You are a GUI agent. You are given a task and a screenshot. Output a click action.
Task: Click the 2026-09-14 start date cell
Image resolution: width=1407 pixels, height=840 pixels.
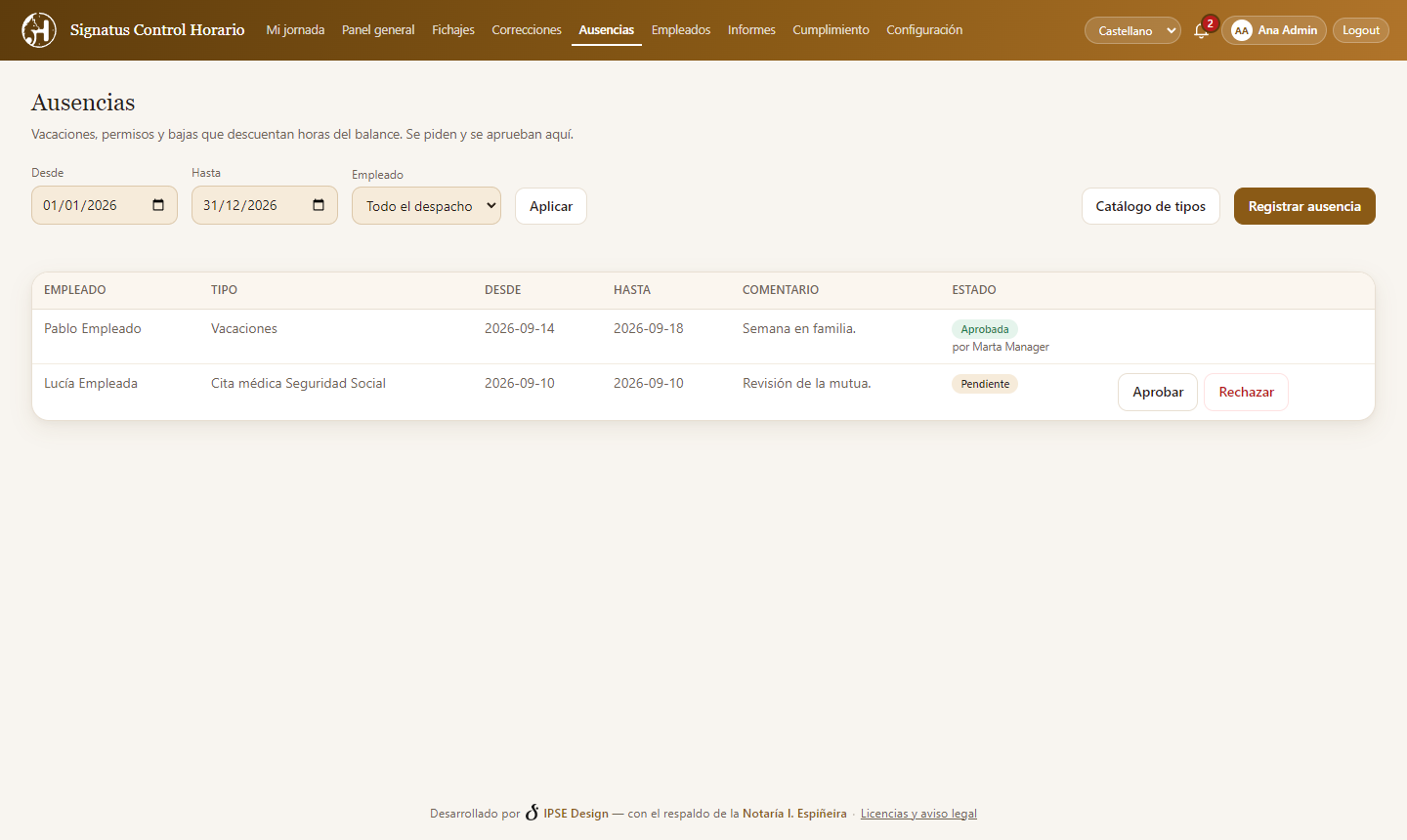tap(520, 328)
